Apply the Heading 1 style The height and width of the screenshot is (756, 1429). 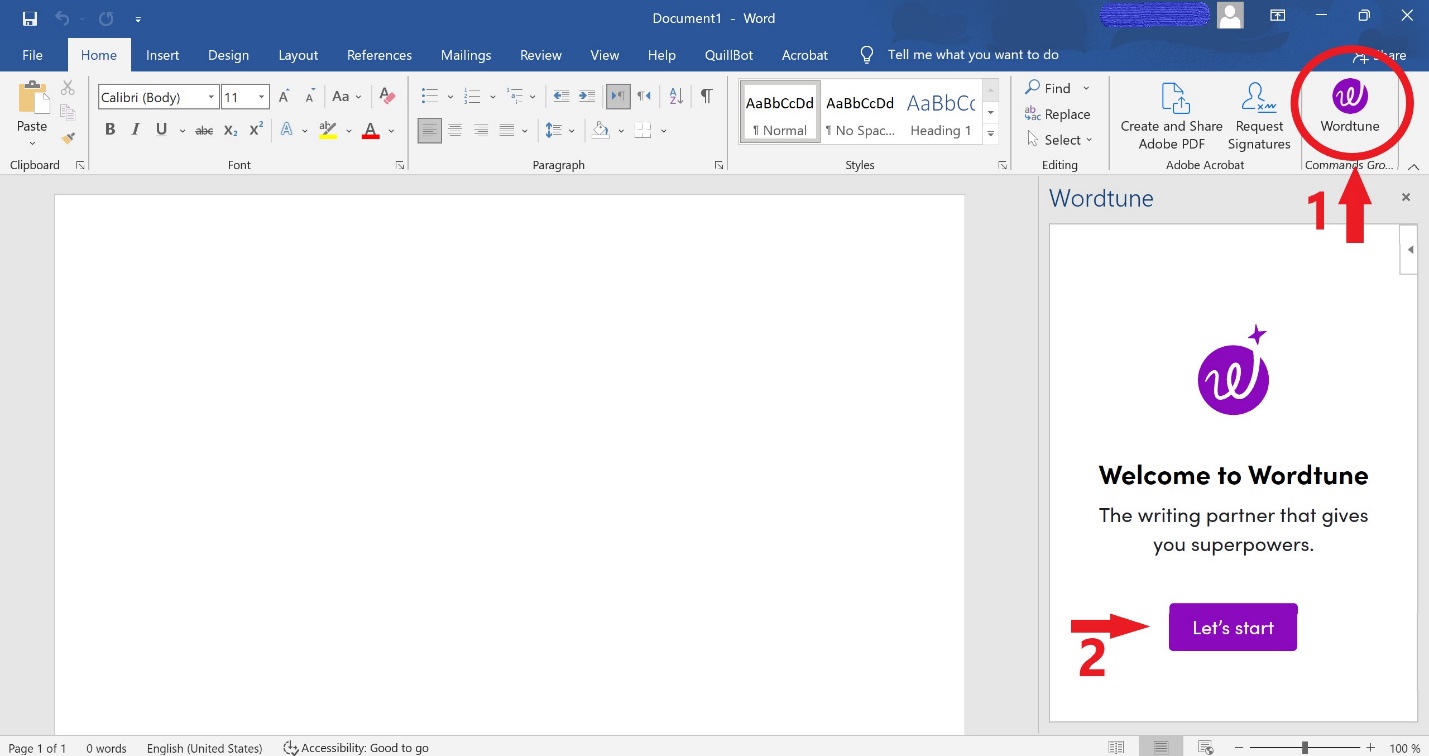(x=941, y=112)
